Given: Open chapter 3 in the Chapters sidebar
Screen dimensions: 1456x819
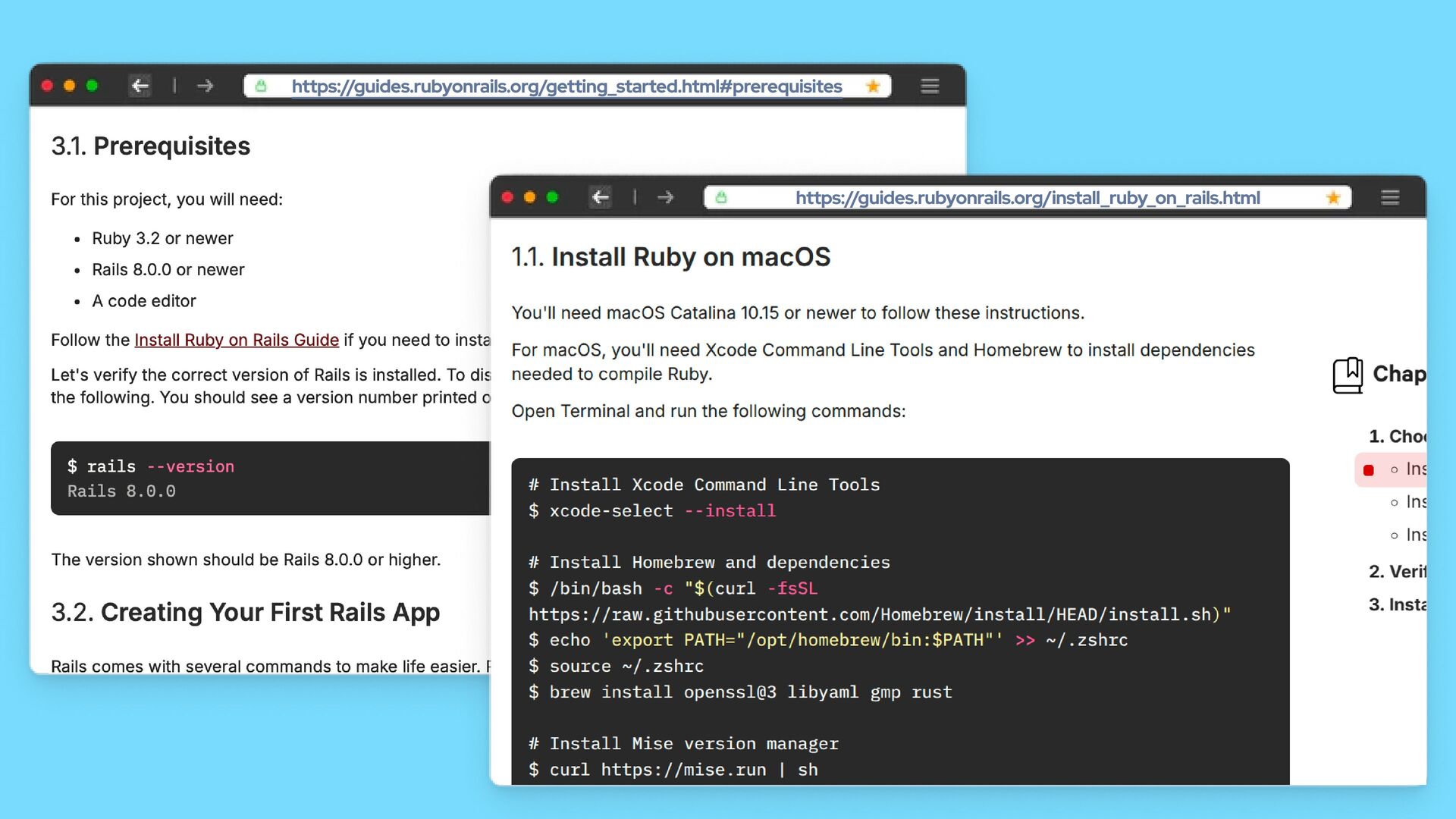Looking at the screenshot, I should click(x=1397, y=604).
